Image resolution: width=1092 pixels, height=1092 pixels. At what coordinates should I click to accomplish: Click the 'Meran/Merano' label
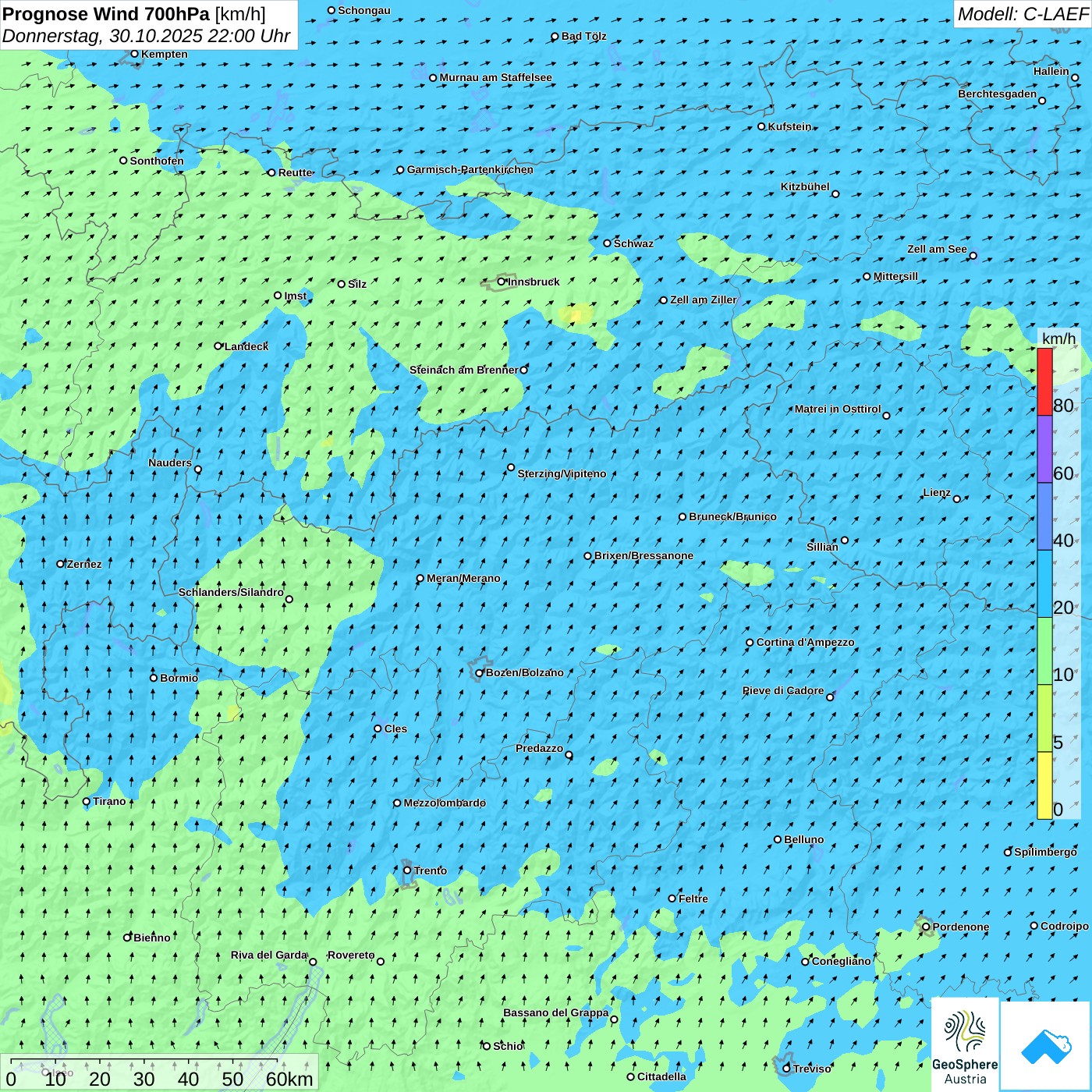click(464, 578)
